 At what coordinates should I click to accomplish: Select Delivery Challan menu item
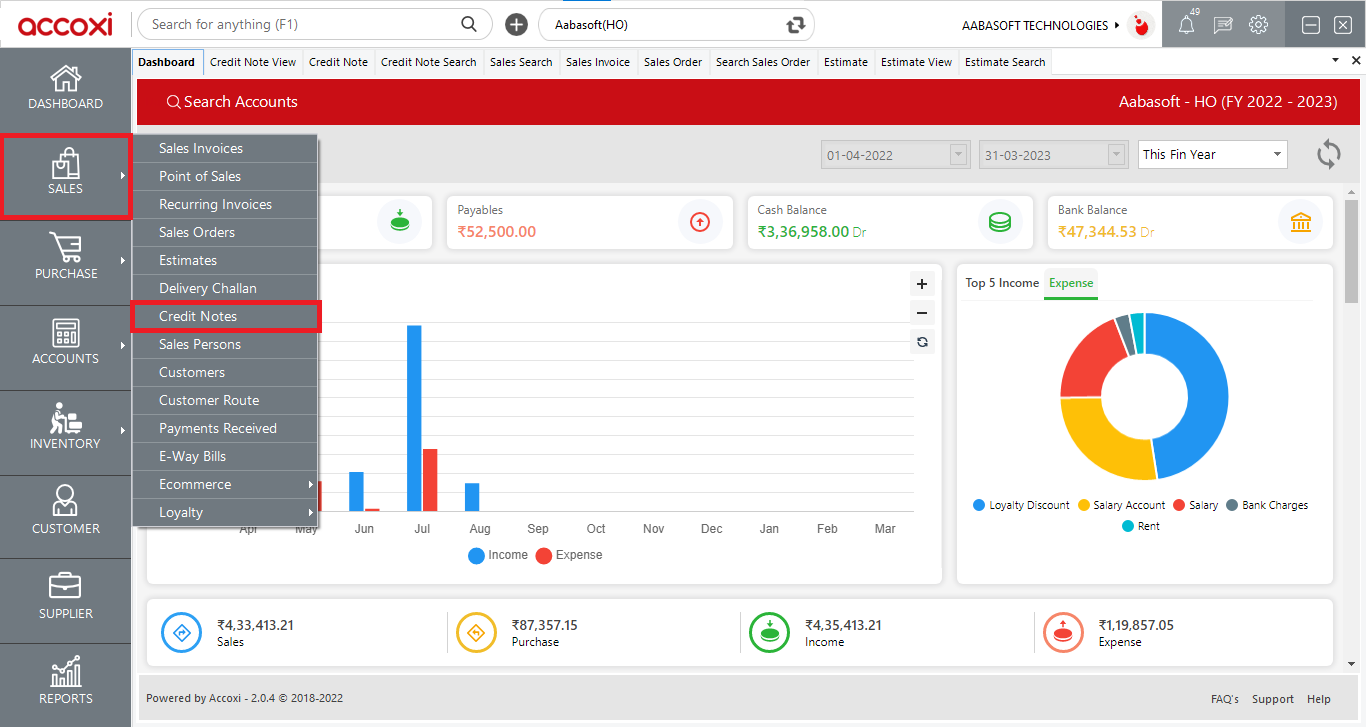coord(225,288)
